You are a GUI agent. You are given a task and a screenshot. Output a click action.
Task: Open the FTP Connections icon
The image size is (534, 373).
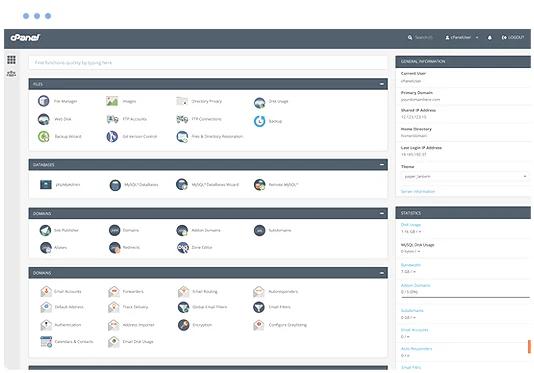(182, 119)
